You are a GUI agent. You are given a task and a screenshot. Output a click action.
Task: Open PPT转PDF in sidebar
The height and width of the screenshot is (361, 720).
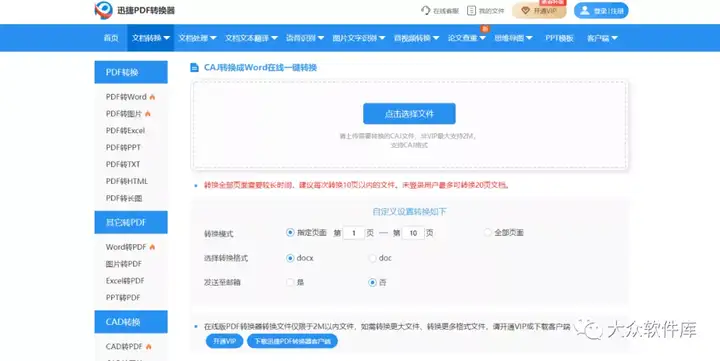123,298
